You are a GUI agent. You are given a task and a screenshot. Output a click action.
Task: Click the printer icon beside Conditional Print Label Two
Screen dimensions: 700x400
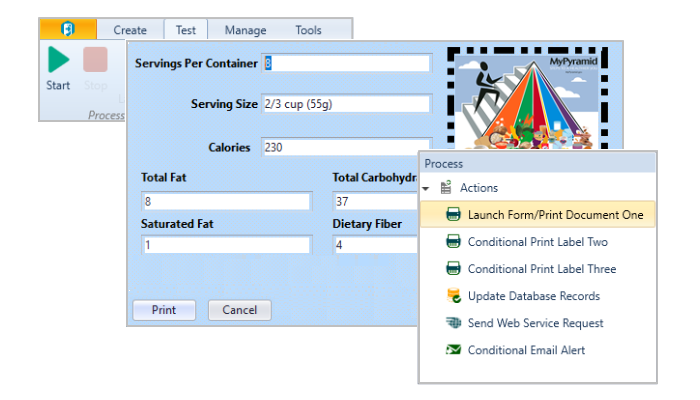tap(452, 242)
